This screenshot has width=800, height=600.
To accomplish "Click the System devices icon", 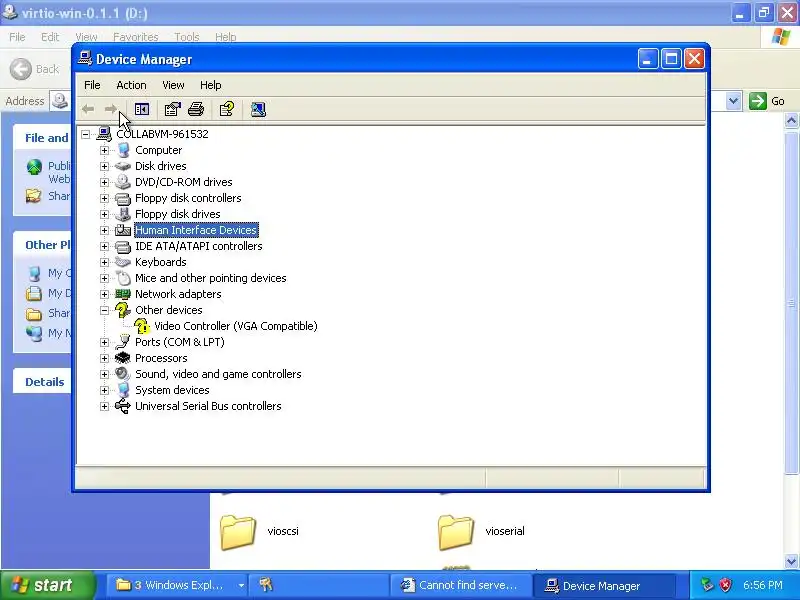I will [x=123, y=390].
